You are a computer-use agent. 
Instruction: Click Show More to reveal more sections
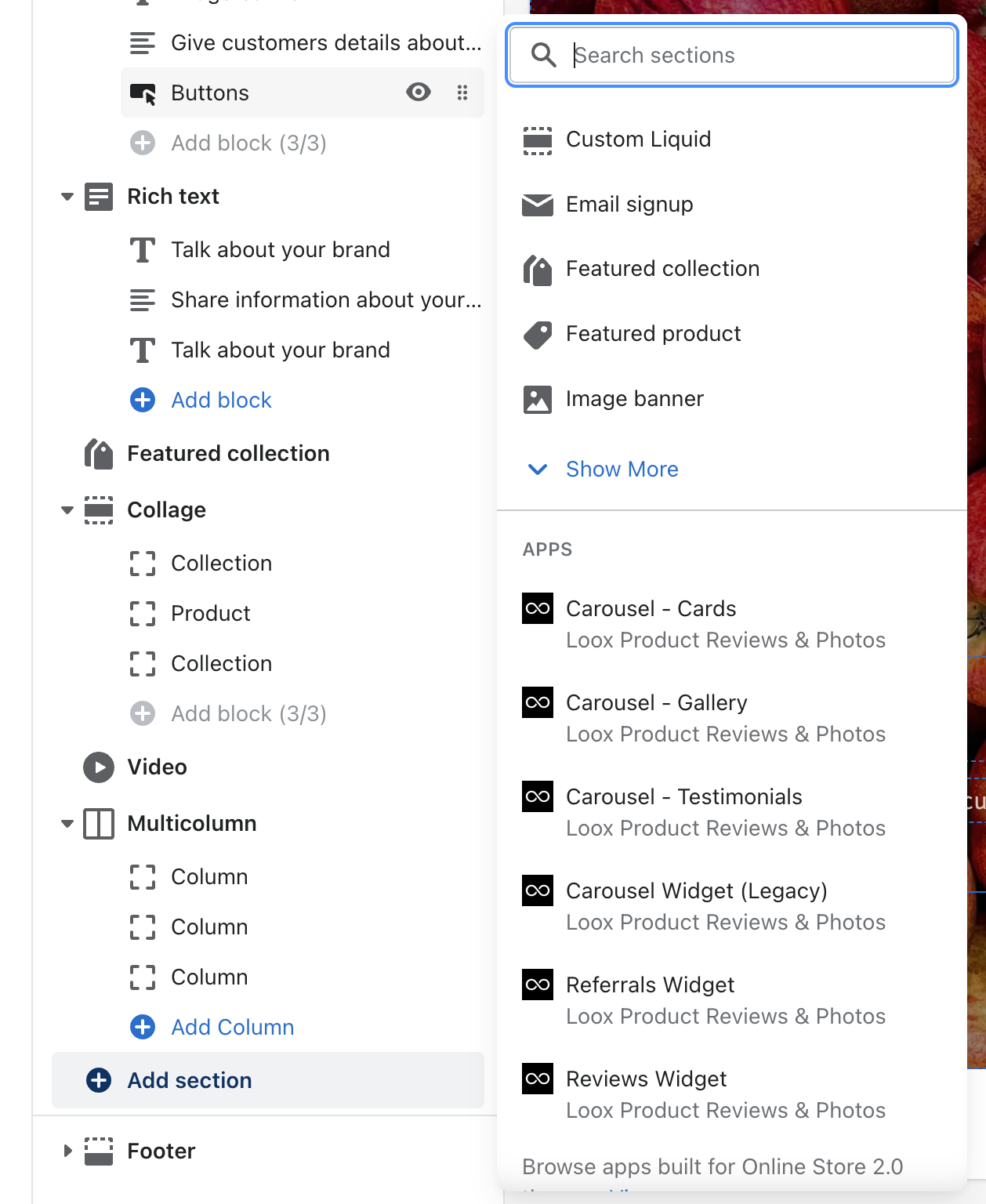click(622, 469)
